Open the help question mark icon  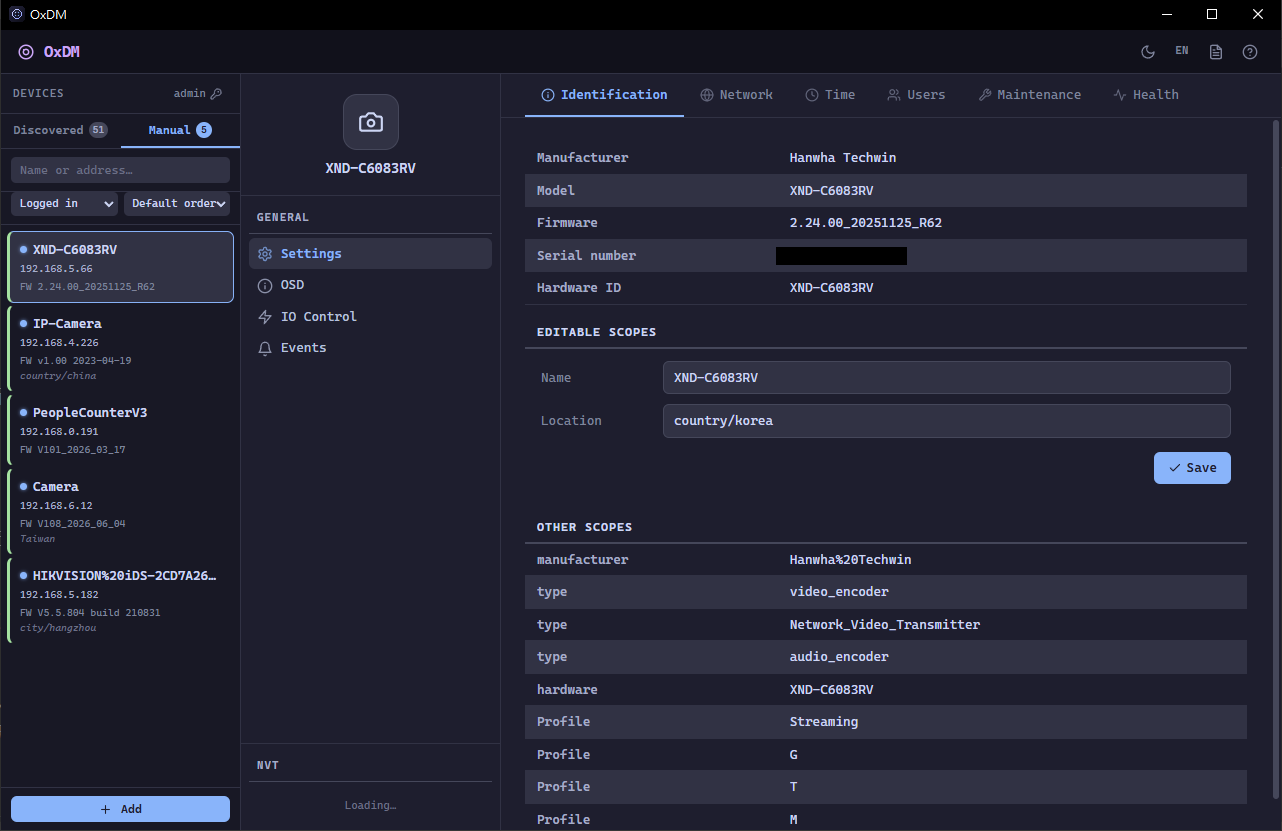[1250, 52]
